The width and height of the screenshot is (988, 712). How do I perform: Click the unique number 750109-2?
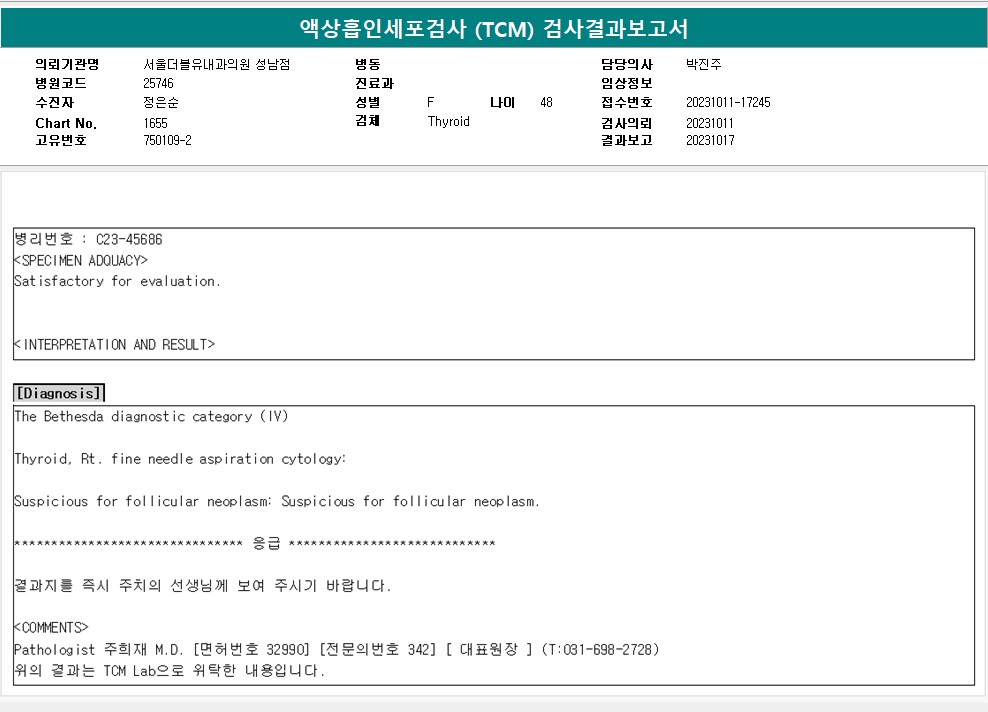tap(167, 140)
